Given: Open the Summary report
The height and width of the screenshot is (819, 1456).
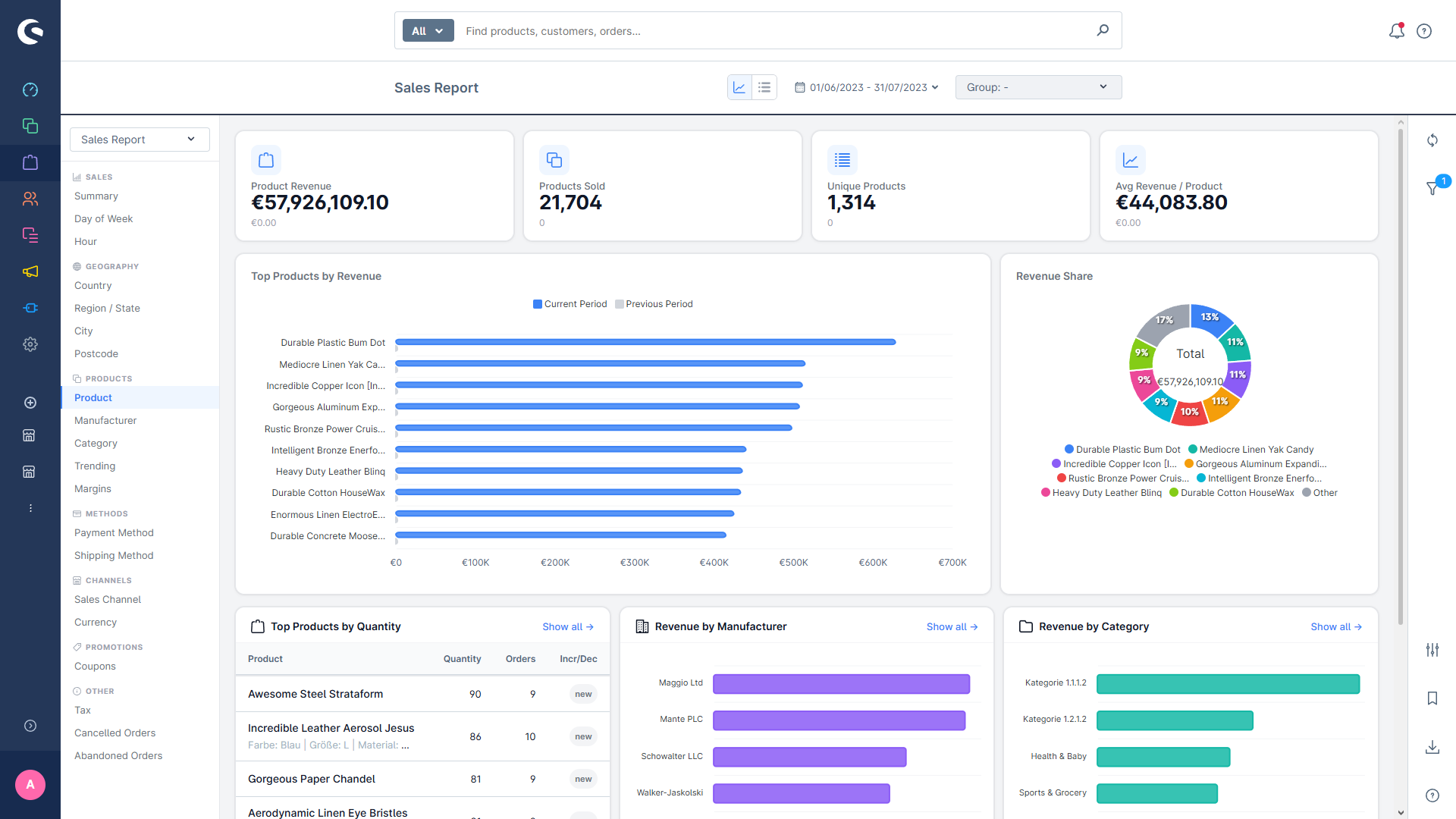Looking at the screenshot, I should coord(96,196).
